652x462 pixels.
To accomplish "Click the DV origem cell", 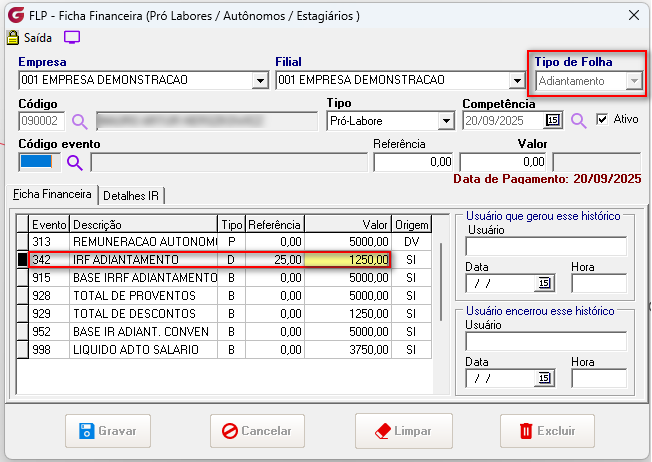I will click(x=412, y=242).
